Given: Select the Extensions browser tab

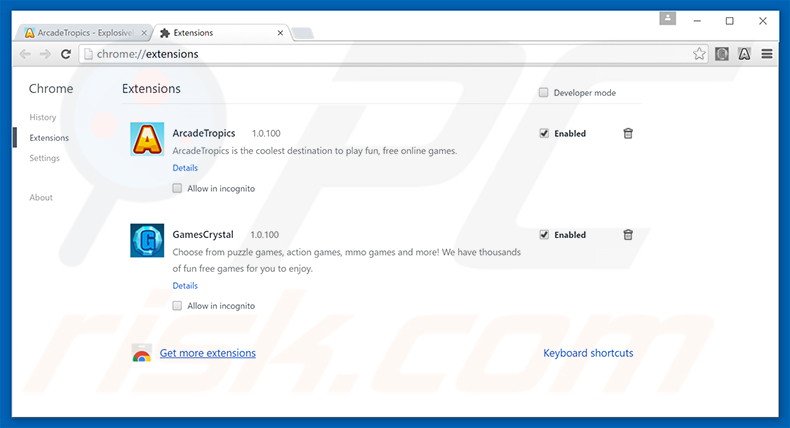Looking at the screenshot, I should click(222, 33).
